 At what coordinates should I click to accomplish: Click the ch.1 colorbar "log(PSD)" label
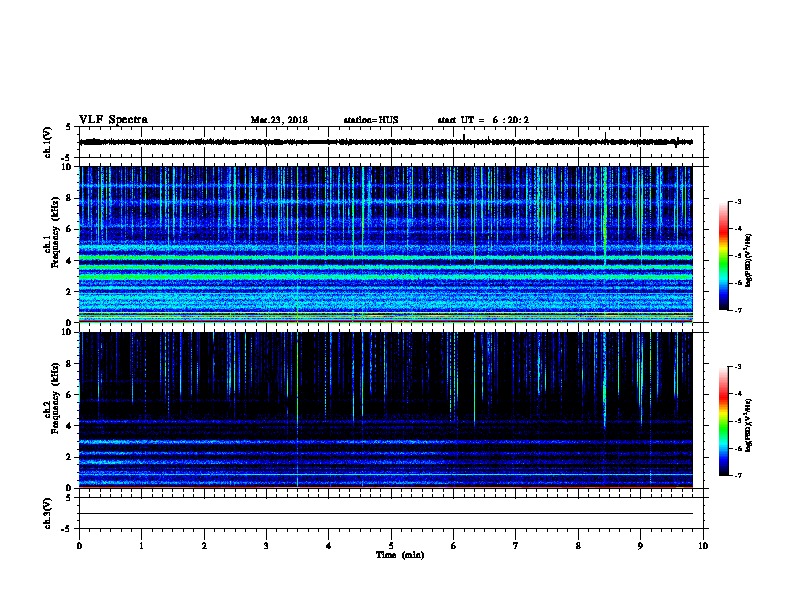click(x=749, y=260)
